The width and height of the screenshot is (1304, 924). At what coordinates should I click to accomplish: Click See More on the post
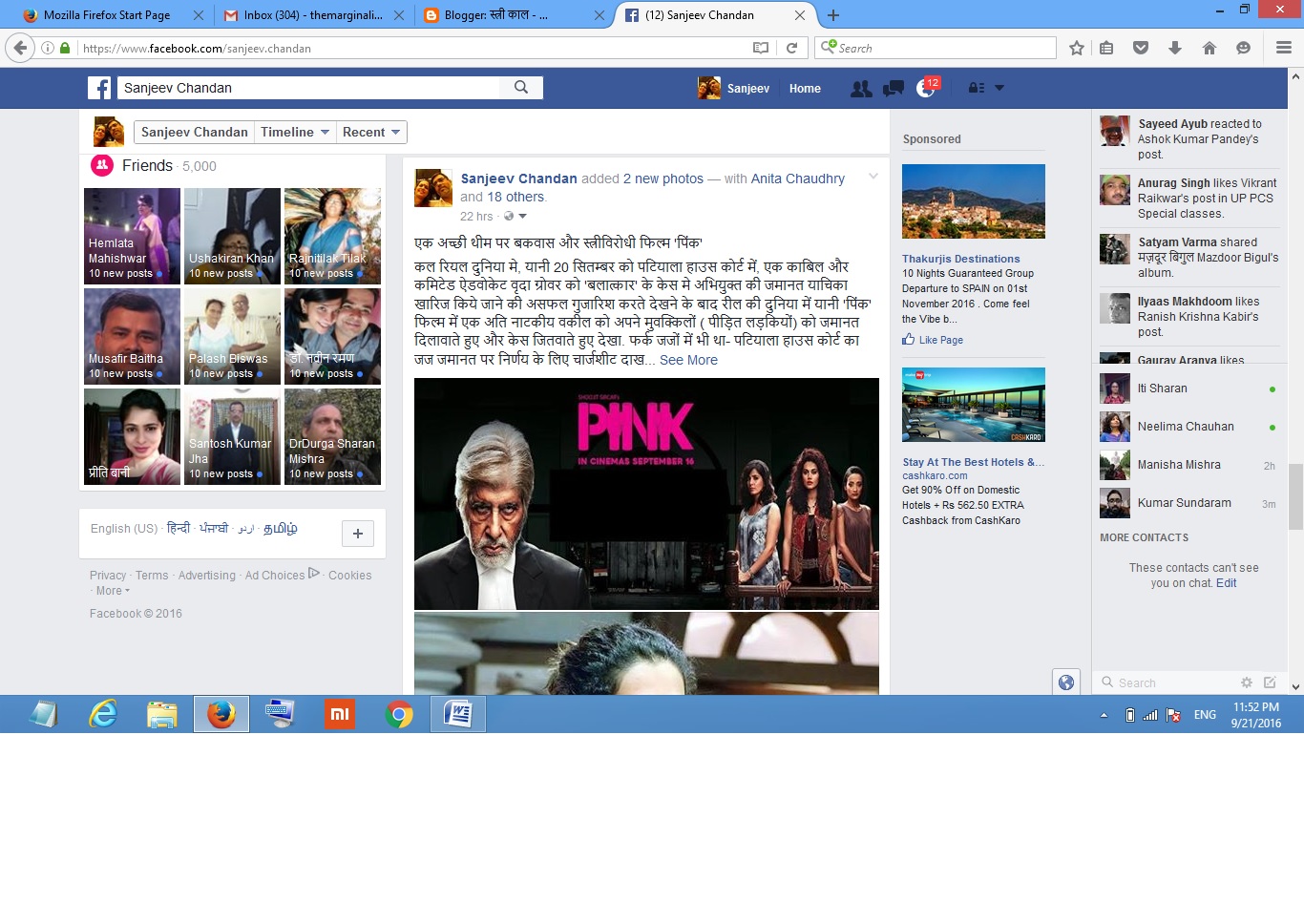pos(688,360)
